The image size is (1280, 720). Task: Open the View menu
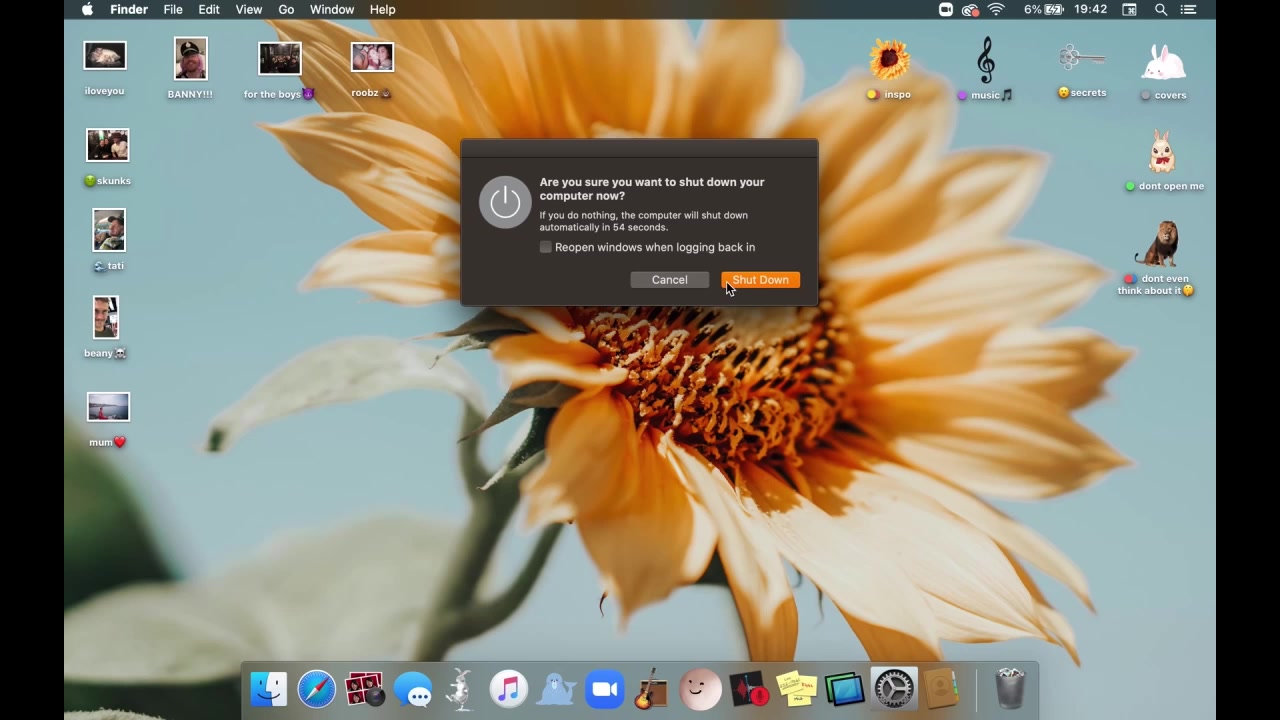tap(249, 10)
